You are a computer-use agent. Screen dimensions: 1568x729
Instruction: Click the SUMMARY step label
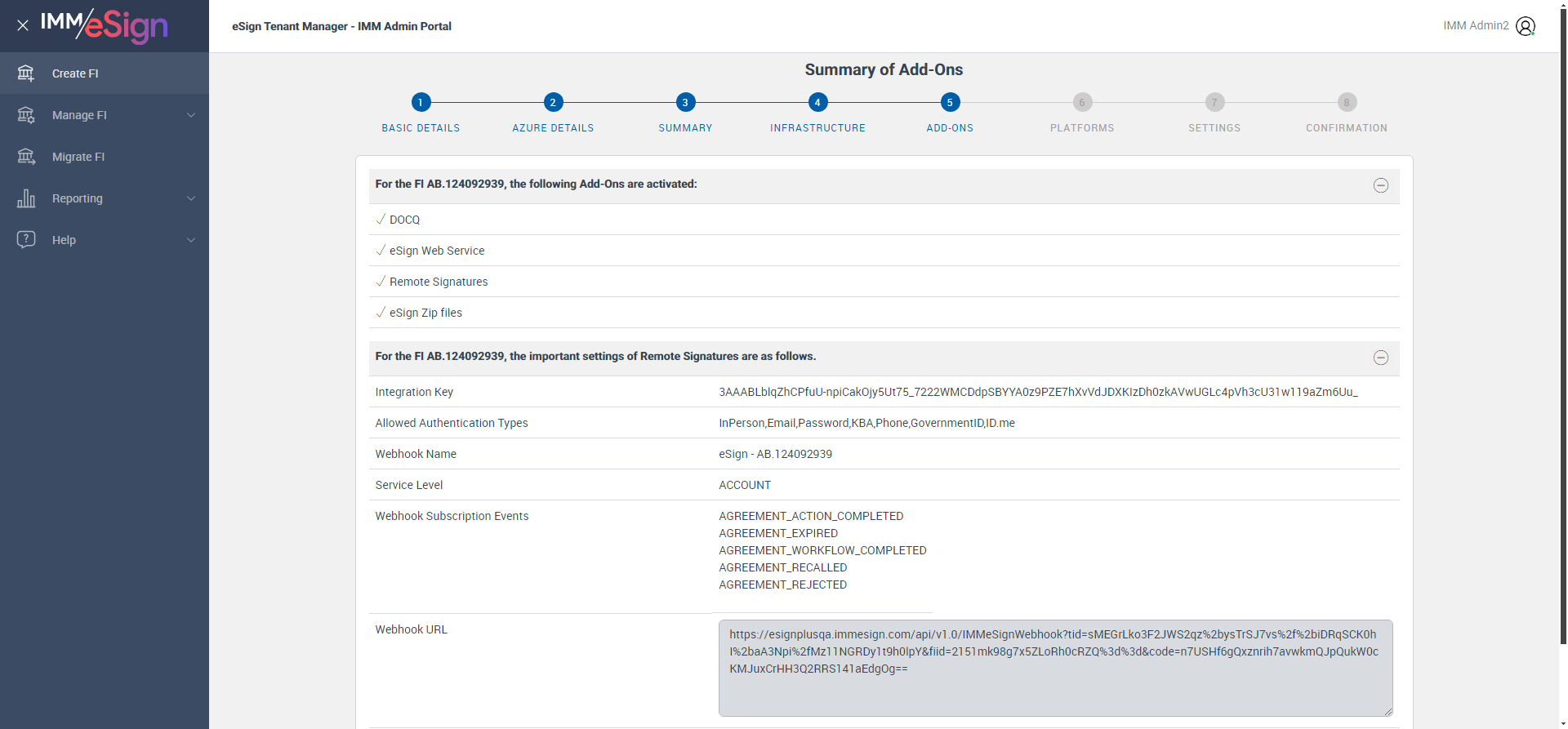click(x=685, y=128)
